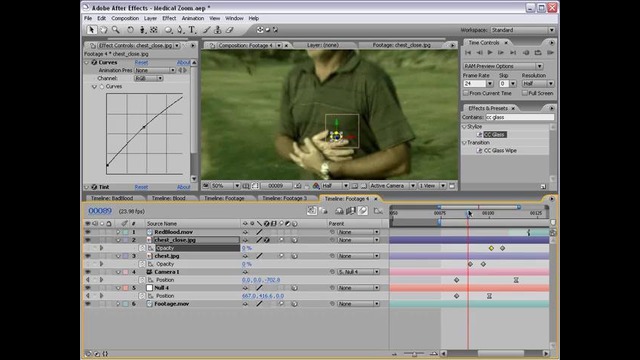Image resolution: width=640 pixels, height=360 pixels.
Task: Select the Hand tool
Action: pos(103,30)
